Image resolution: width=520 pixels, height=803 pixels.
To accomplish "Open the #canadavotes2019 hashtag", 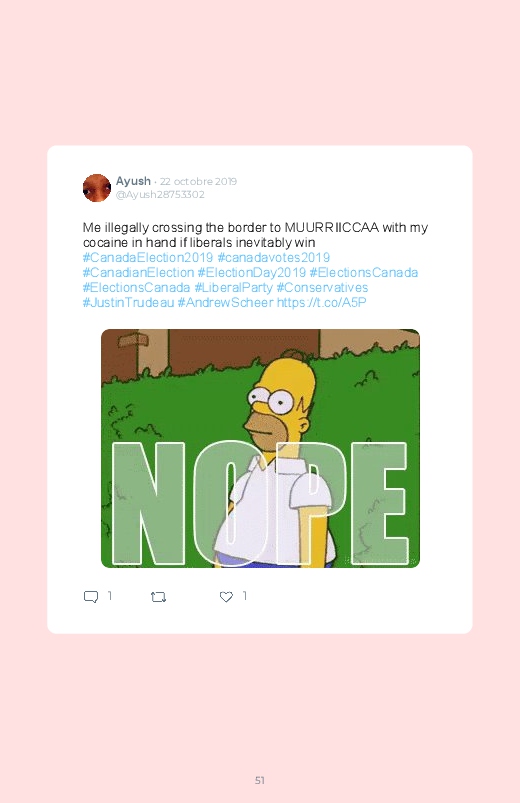I will tap(274, 258).
